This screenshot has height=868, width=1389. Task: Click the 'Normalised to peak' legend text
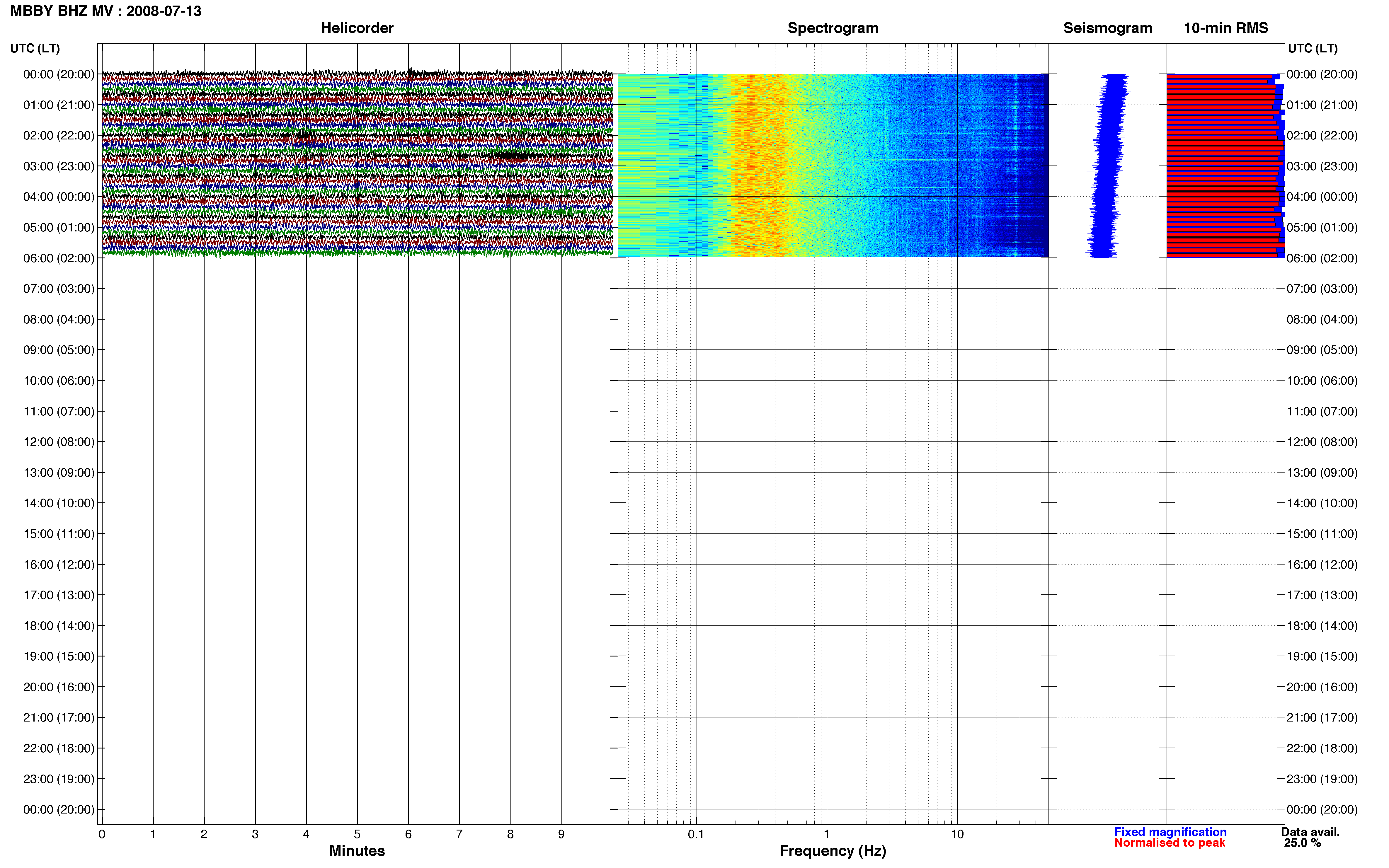[1170, 843]
